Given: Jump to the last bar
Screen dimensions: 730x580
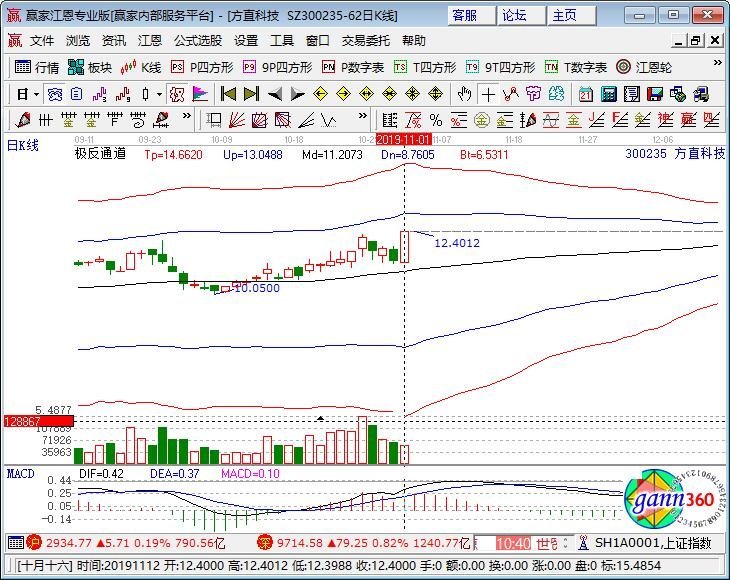Looking at the screenshot, I should 251,94.
